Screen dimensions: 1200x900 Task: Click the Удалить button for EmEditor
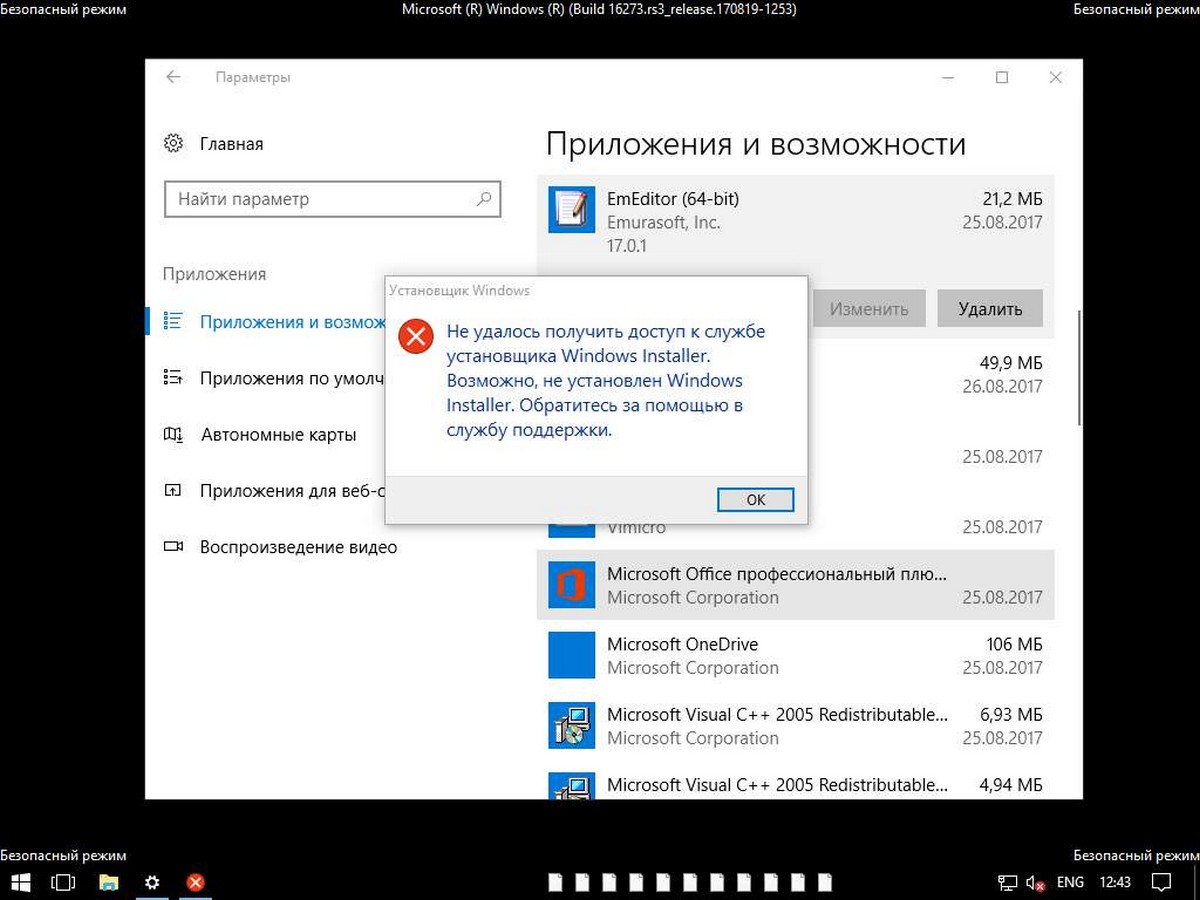(990, 309)
